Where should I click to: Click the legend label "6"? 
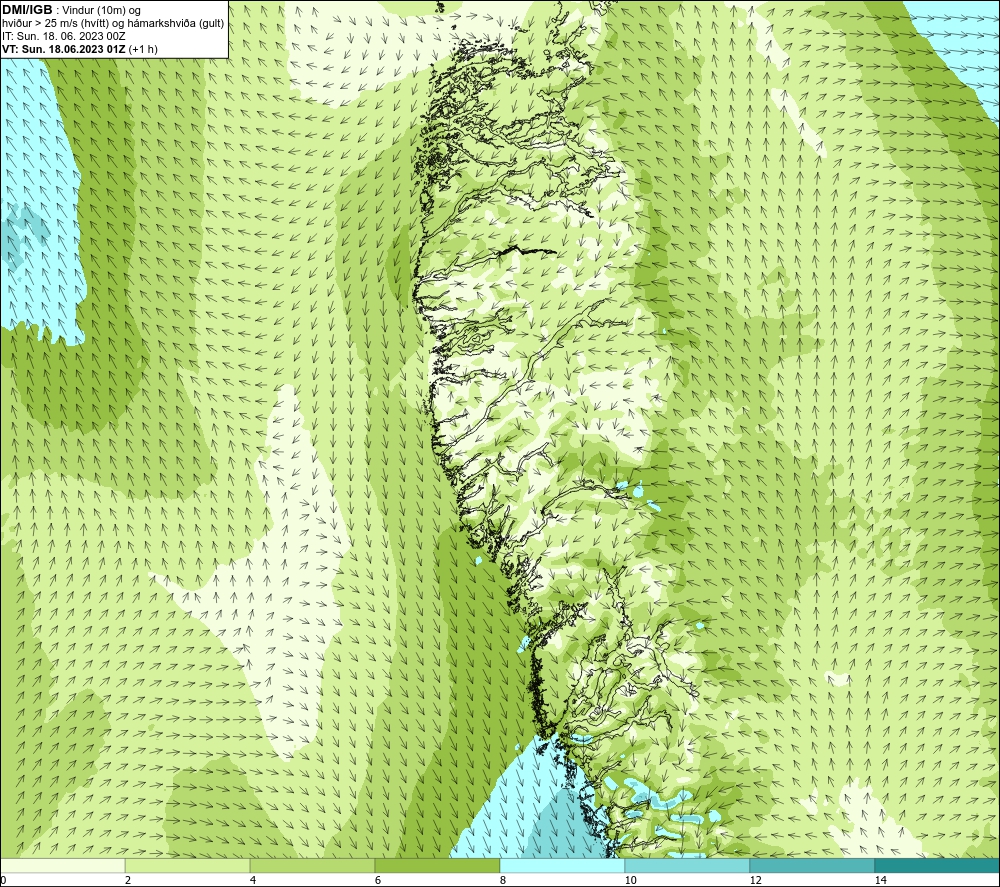point(378,880)
